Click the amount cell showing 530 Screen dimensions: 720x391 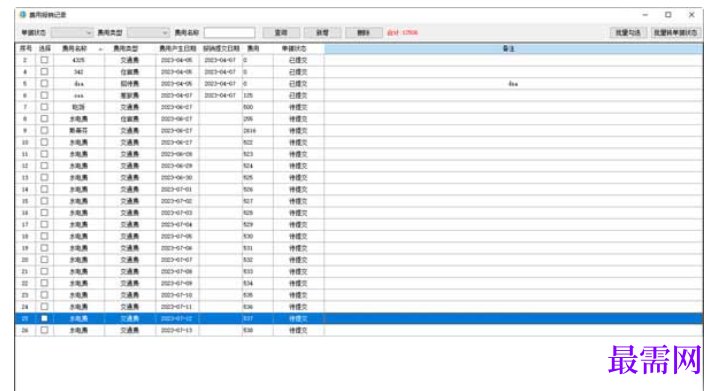[258, 236]
